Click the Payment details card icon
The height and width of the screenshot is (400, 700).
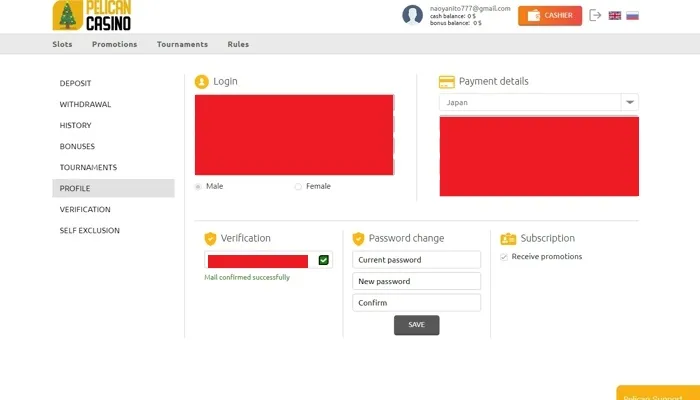447,82
